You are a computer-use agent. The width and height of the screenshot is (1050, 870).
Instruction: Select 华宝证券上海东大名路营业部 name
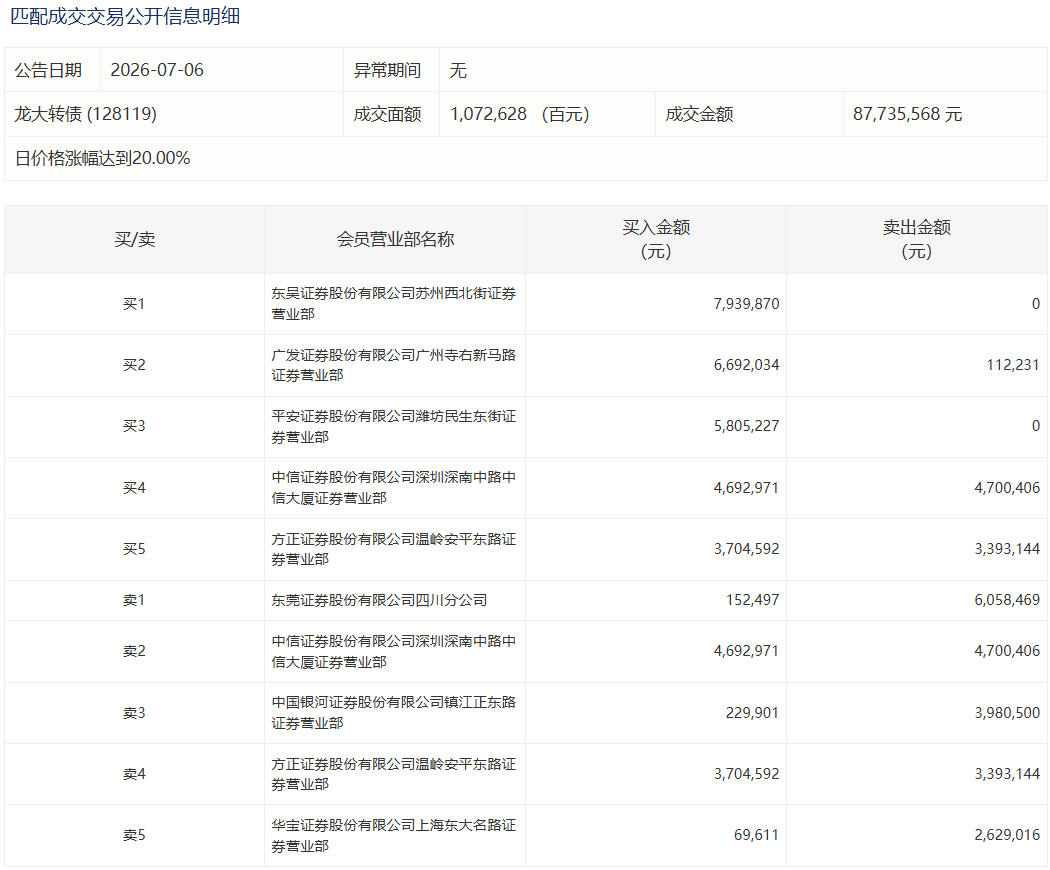[394, 836]
